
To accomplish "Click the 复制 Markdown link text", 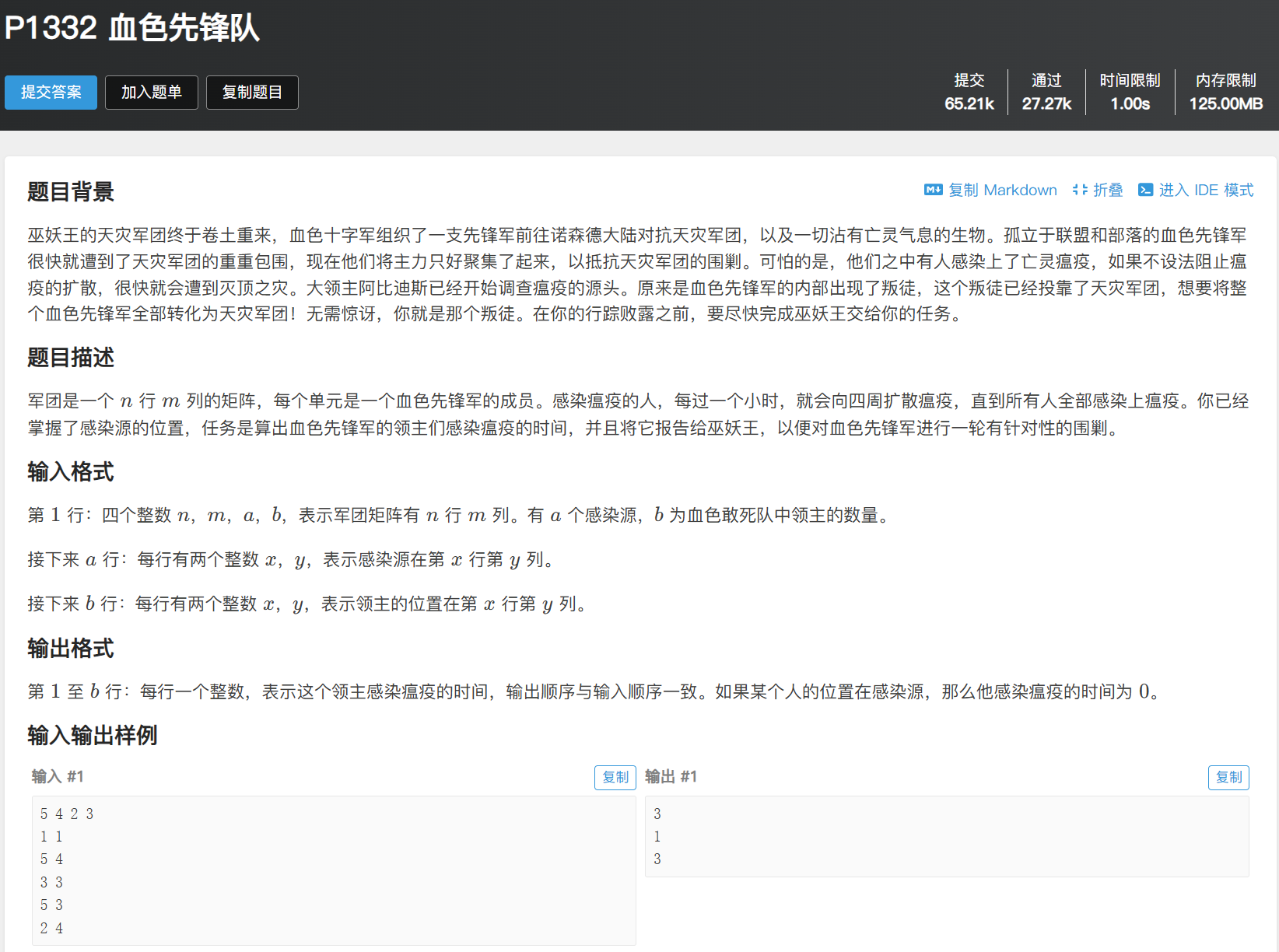I will point(1002,190).
